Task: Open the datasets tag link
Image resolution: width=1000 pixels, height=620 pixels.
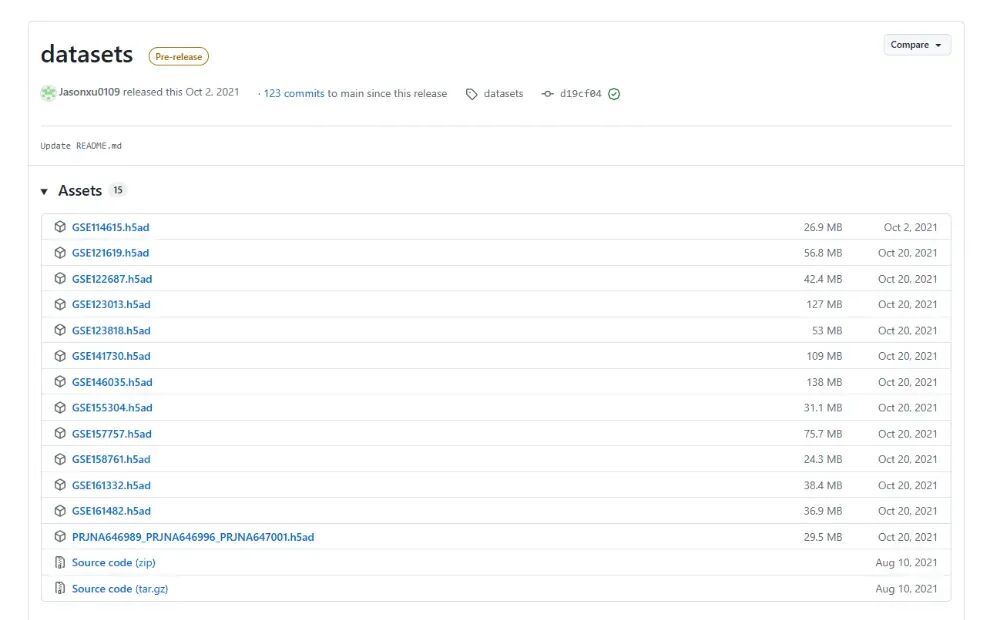Action: point(503,93)
